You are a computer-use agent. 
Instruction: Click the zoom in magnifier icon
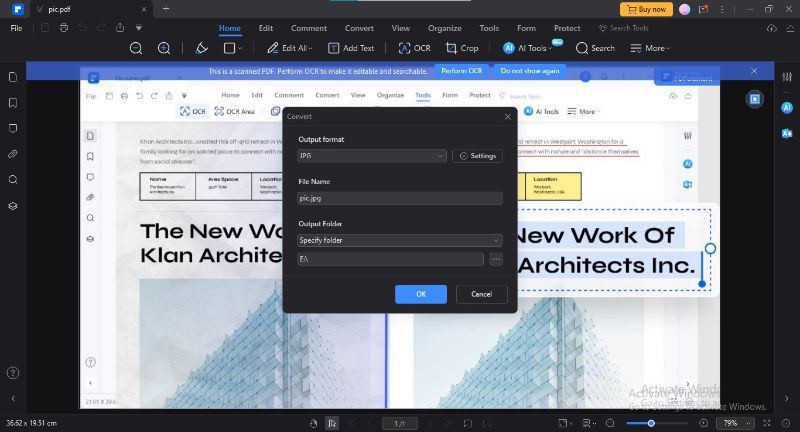(164, 48)
